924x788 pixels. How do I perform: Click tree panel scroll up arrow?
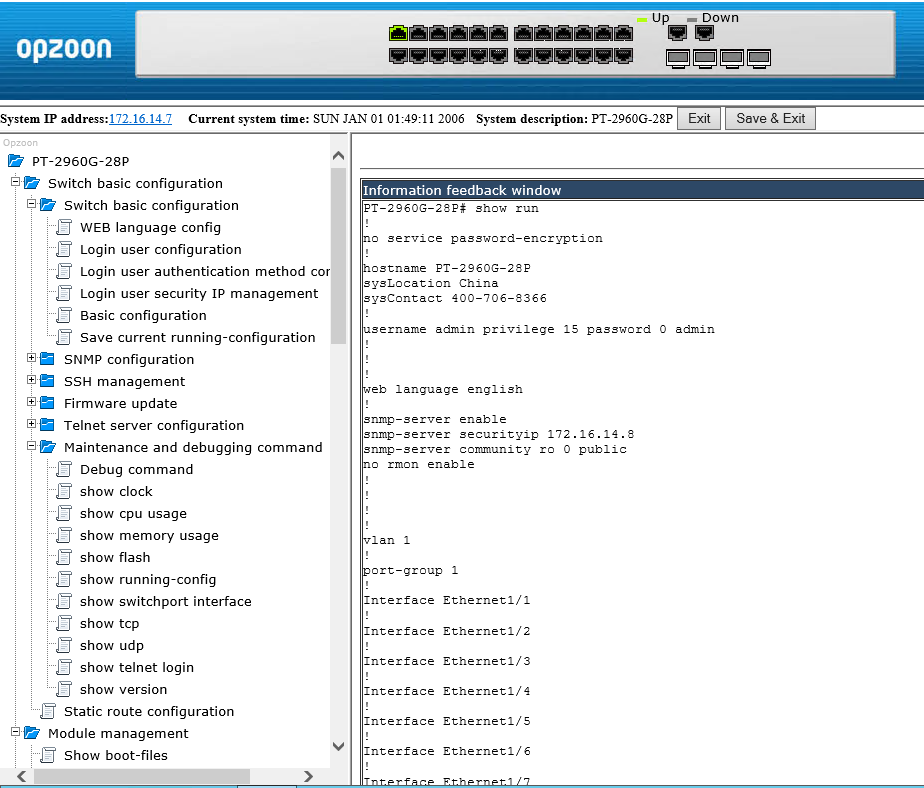338,156
